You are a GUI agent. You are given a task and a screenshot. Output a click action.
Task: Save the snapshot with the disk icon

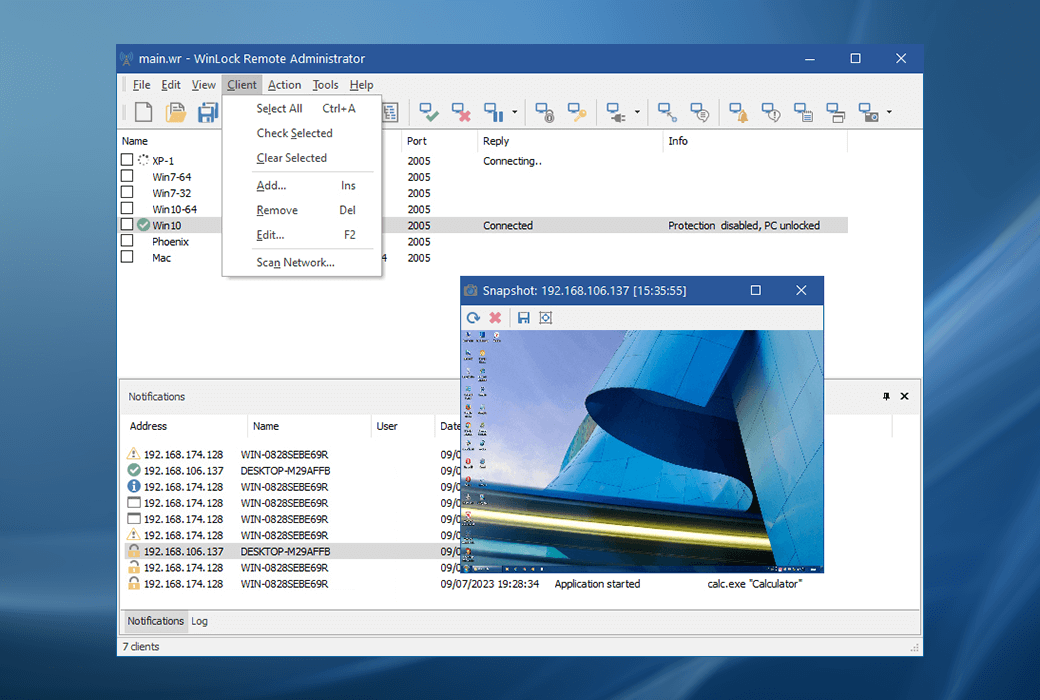(x=524, y=318)
